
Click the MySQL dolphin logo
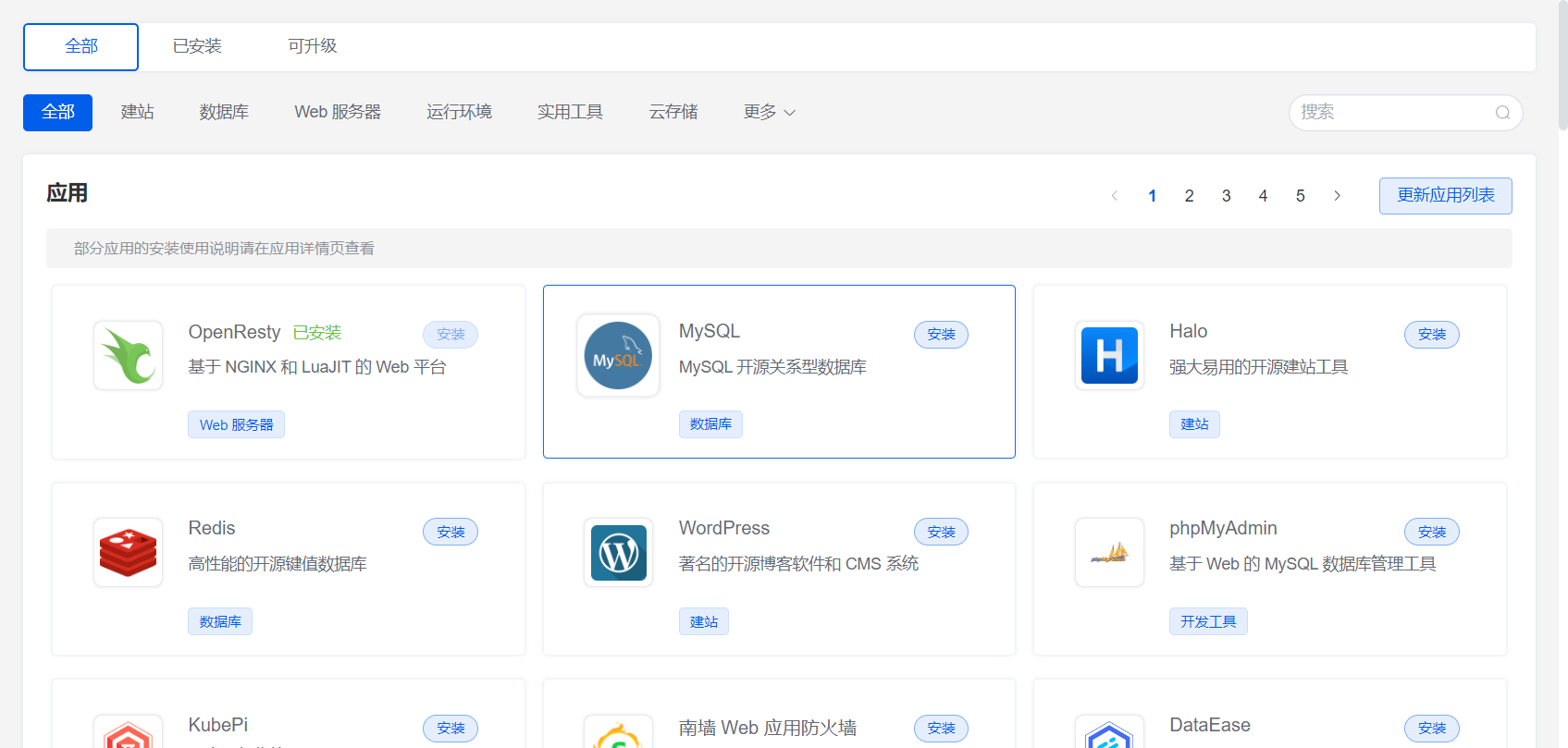618,356
